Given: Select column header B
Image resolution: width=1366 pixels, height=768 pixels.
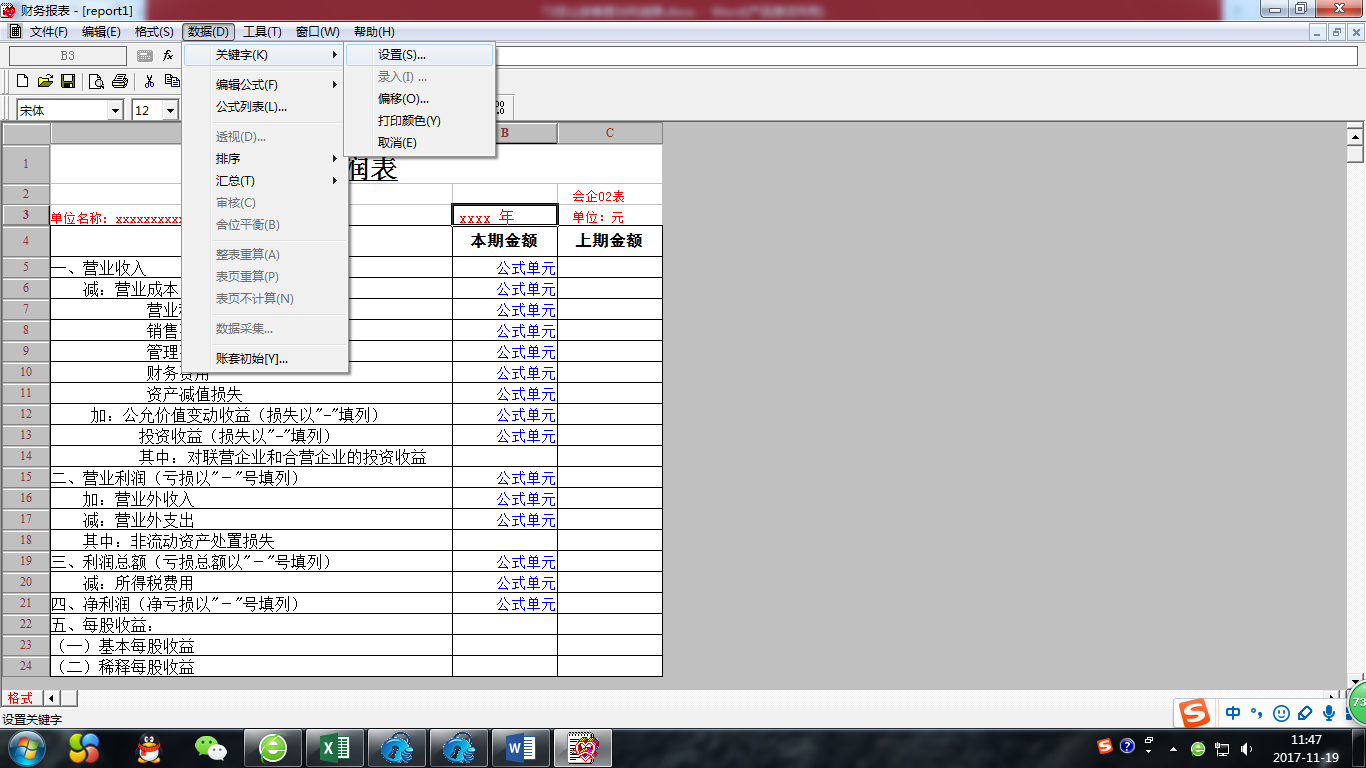Looking at the screenshot, I should click(x=505, y=133).
